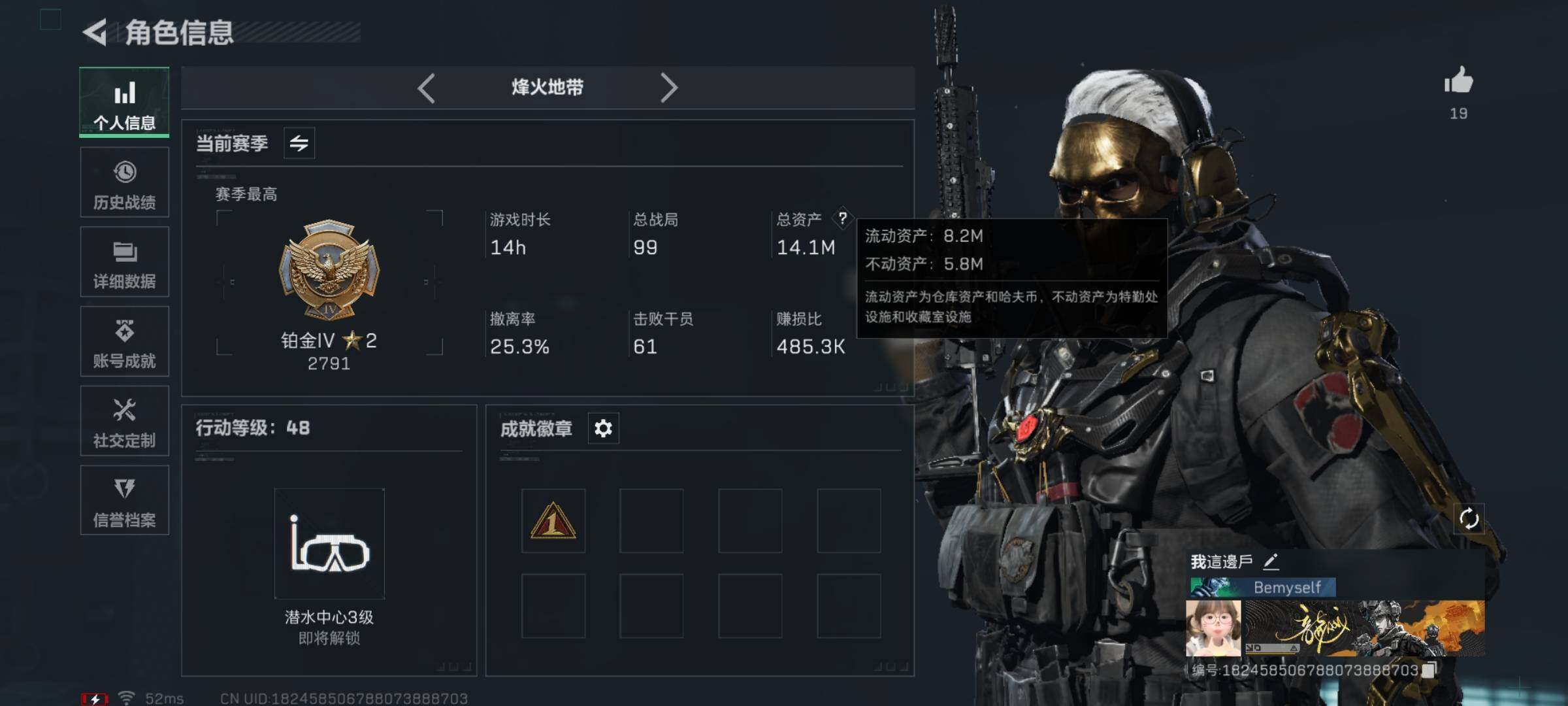Open the 信誉档案 tab

click(125, 501)
